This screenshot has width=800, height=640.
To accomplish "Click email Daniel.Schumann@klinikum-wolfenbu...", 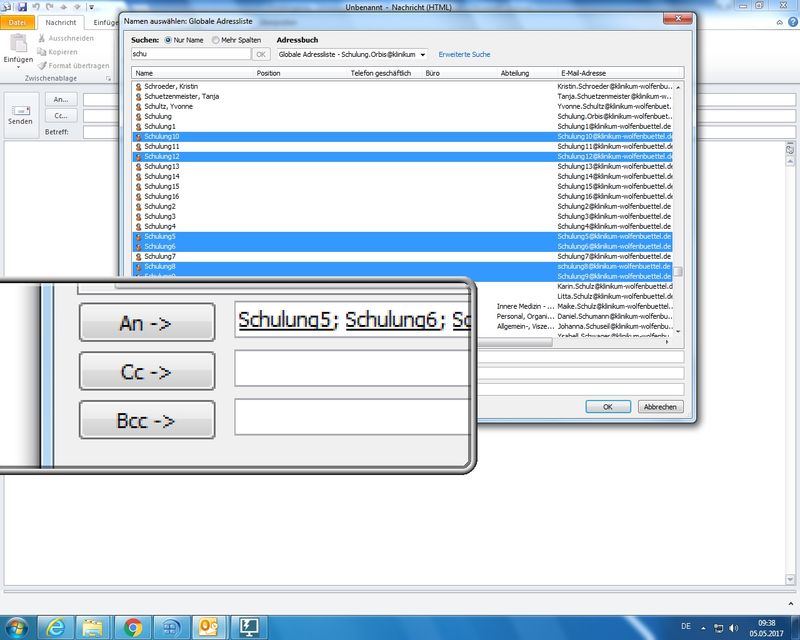I will coord(614,316).
